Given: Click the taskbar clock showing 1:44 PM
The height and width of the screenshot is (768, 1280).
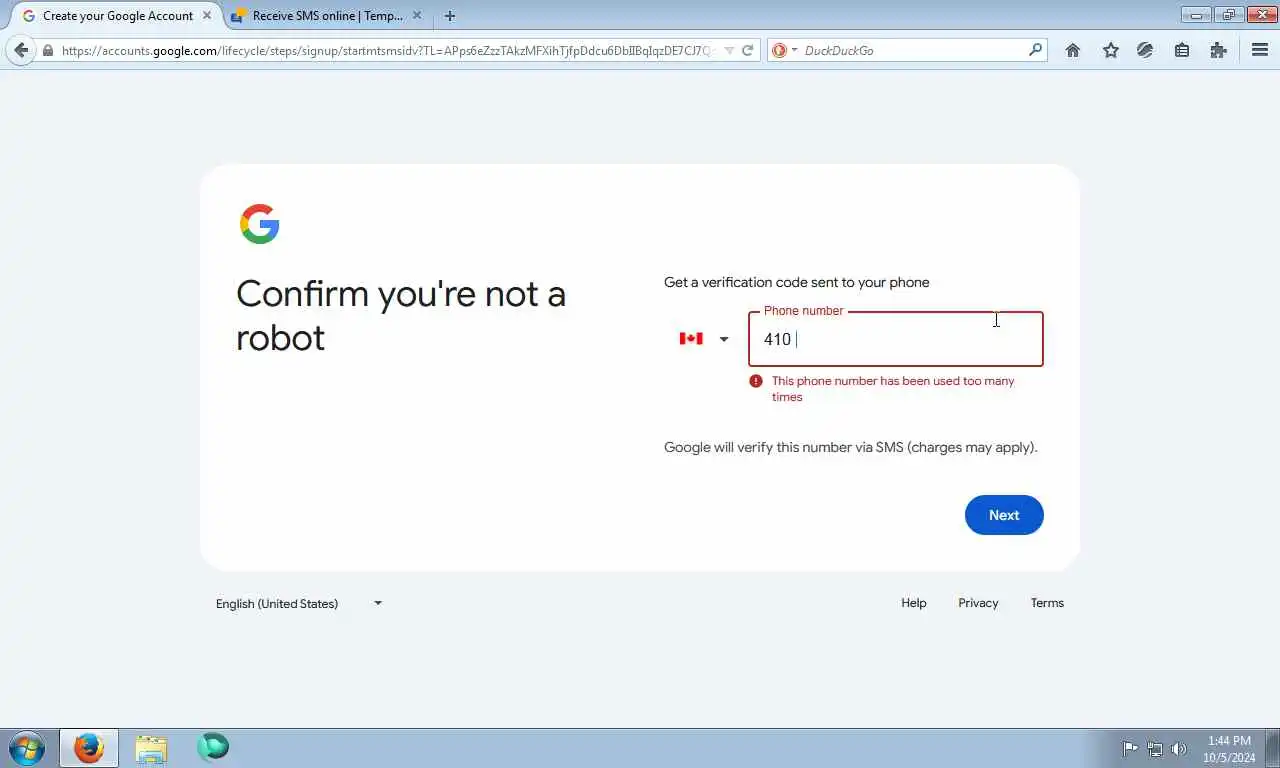Looking at the screenshot, I should [x=1229, y=749].
